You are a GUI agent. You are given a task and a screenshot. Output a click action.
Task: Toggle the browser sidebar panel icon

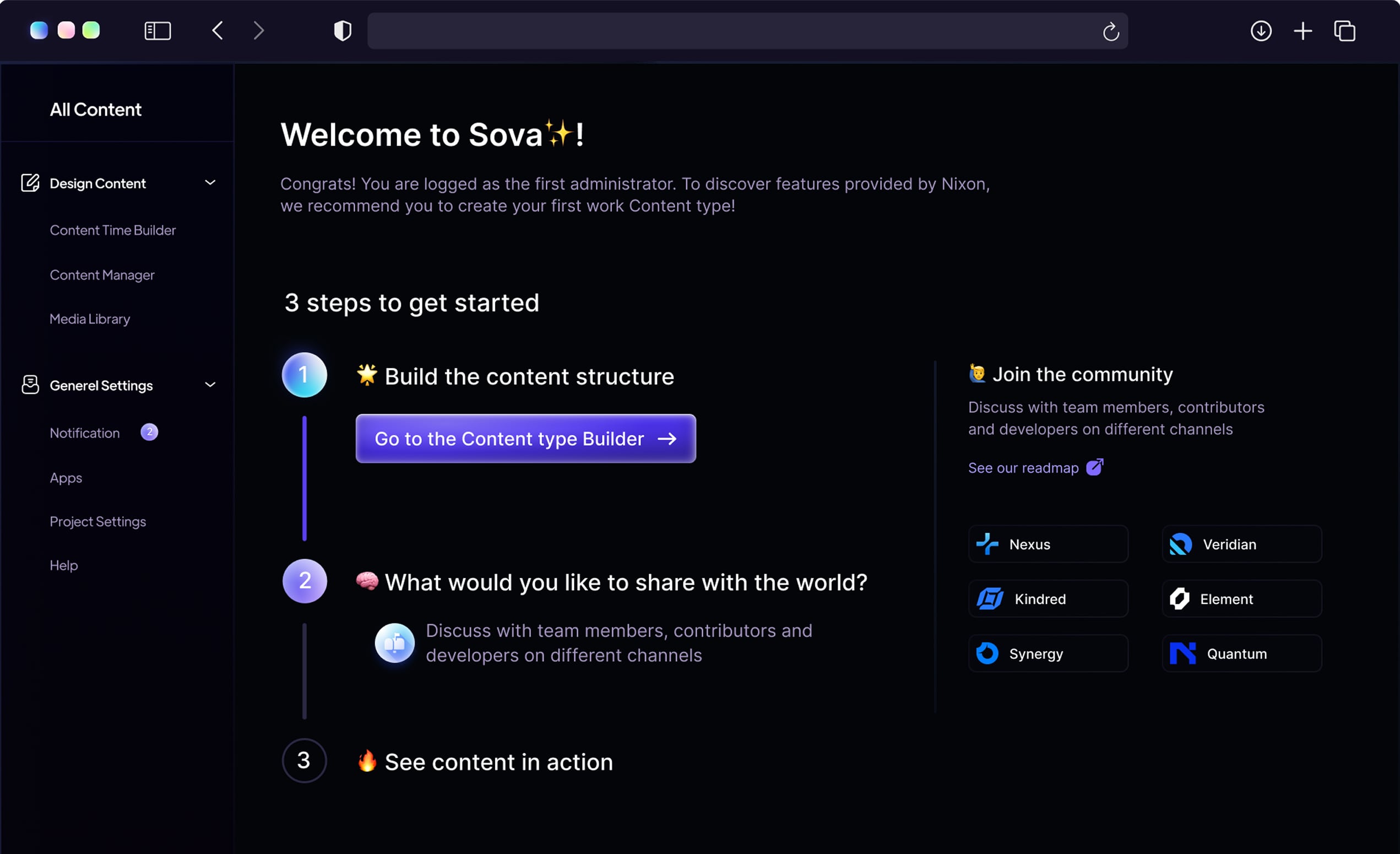158,31
